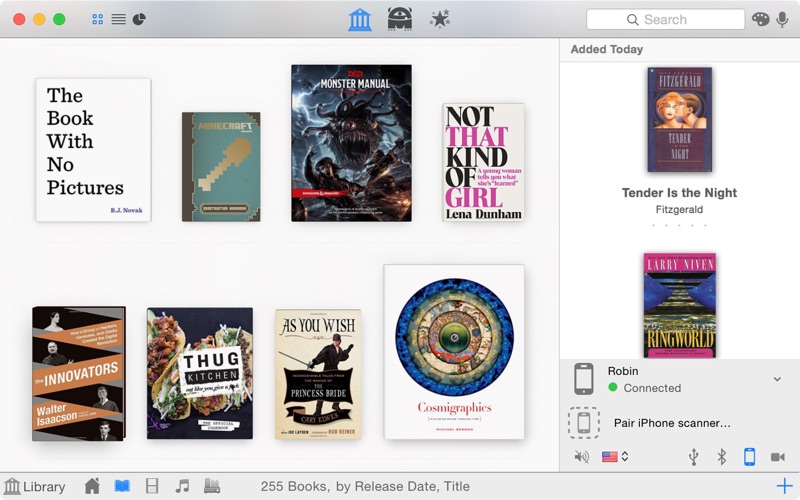Image resolution: width=800 pixels, height=500 pixels.
Task: Add a new item with plus button
Action: [x=784, y=486]
